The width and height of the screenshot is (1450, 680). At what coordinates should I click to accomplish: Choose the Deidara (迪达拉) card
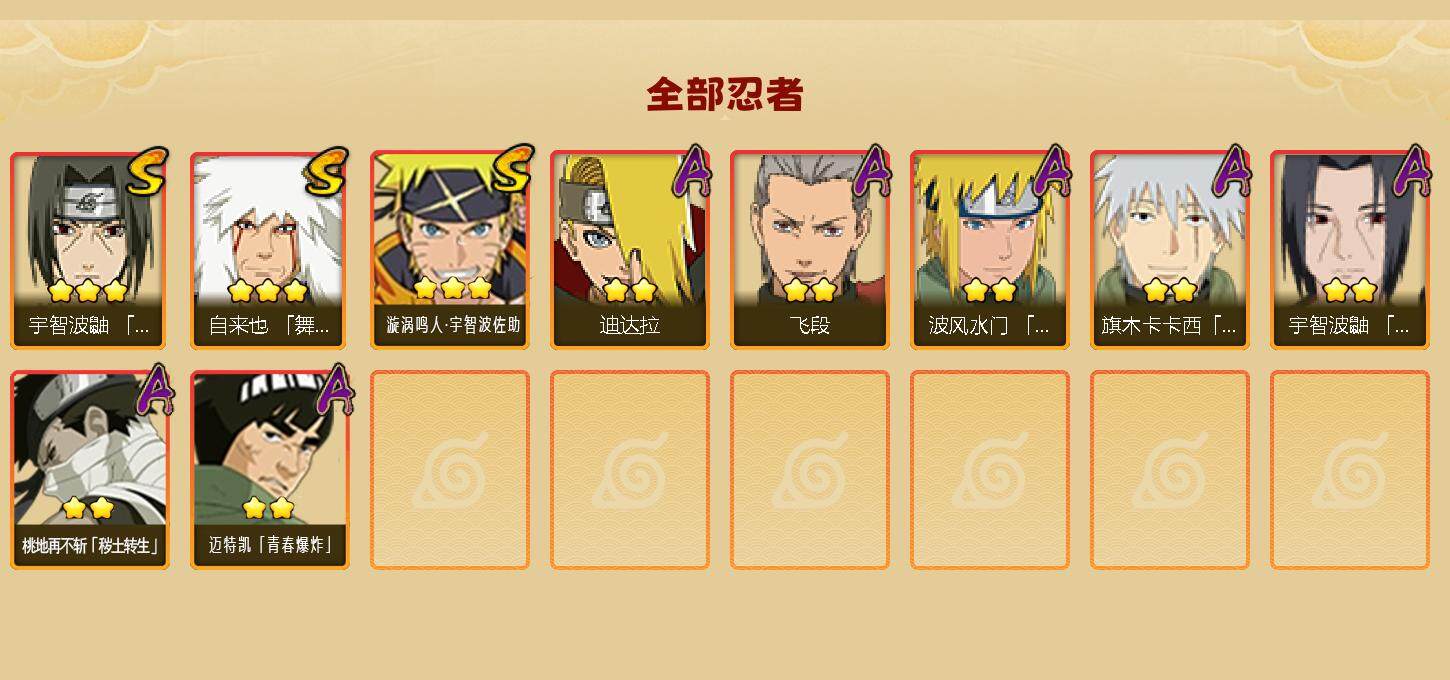pos(630,250)
